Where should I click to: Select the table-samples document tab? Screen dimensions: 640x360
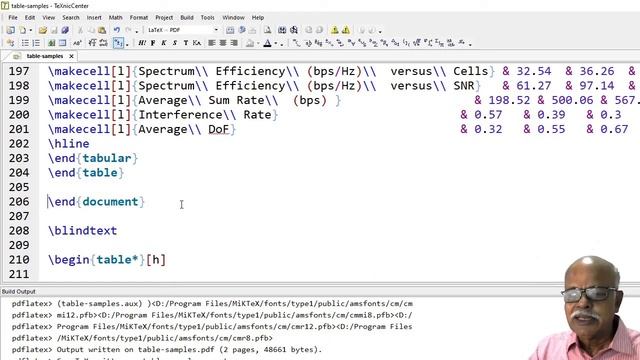[x=44, y=56]
